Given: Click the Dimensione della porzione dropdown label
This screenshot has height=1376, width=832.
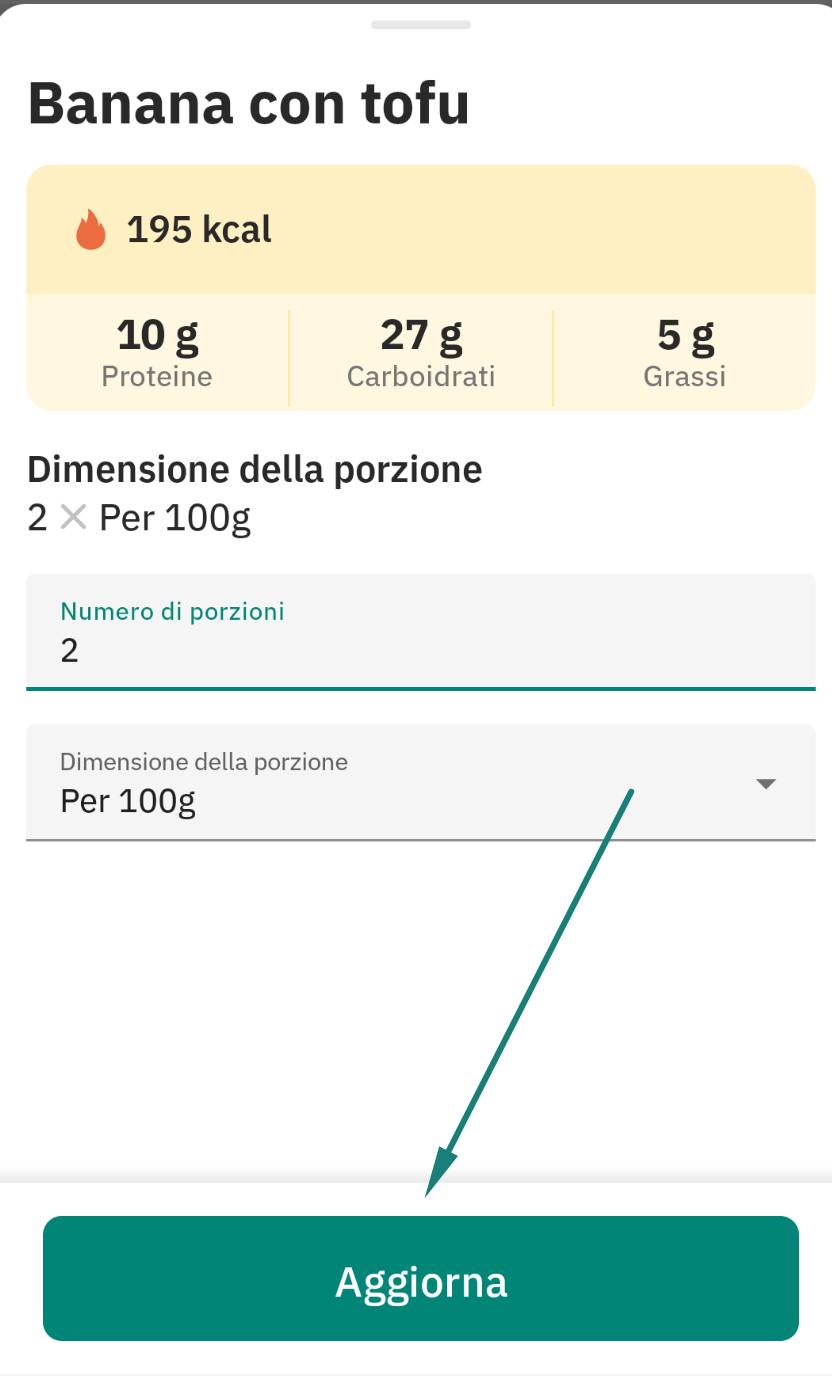Looking at the screenshot, I should click(204, 762).
